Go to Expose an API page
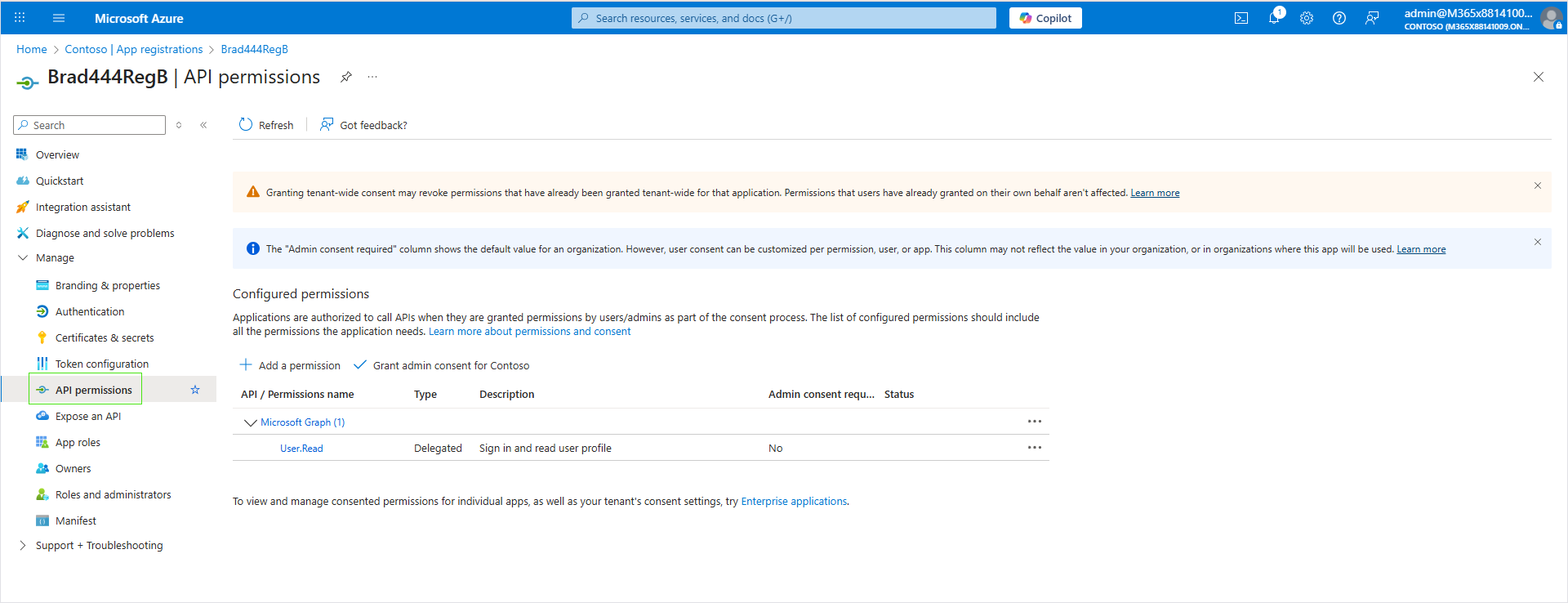The width and height of the screenshot is (1568, 603). (87, 416)
